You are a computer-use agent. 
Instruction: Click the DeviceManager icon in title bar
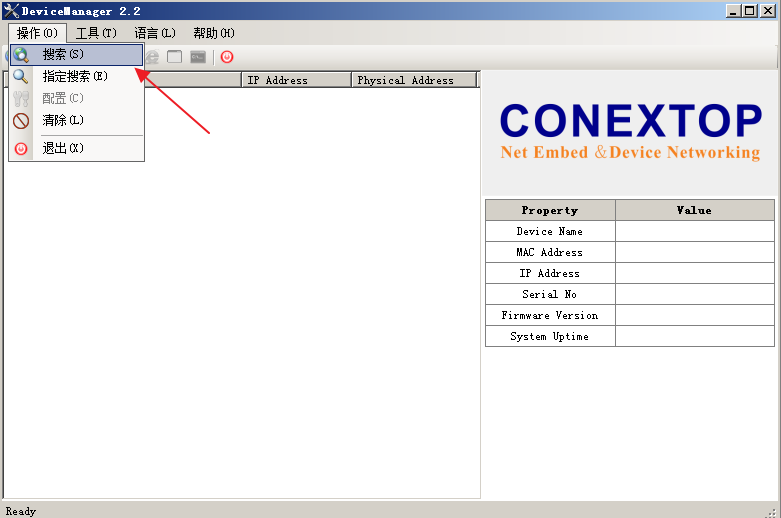pyautogui.click(x=11, y=11)
